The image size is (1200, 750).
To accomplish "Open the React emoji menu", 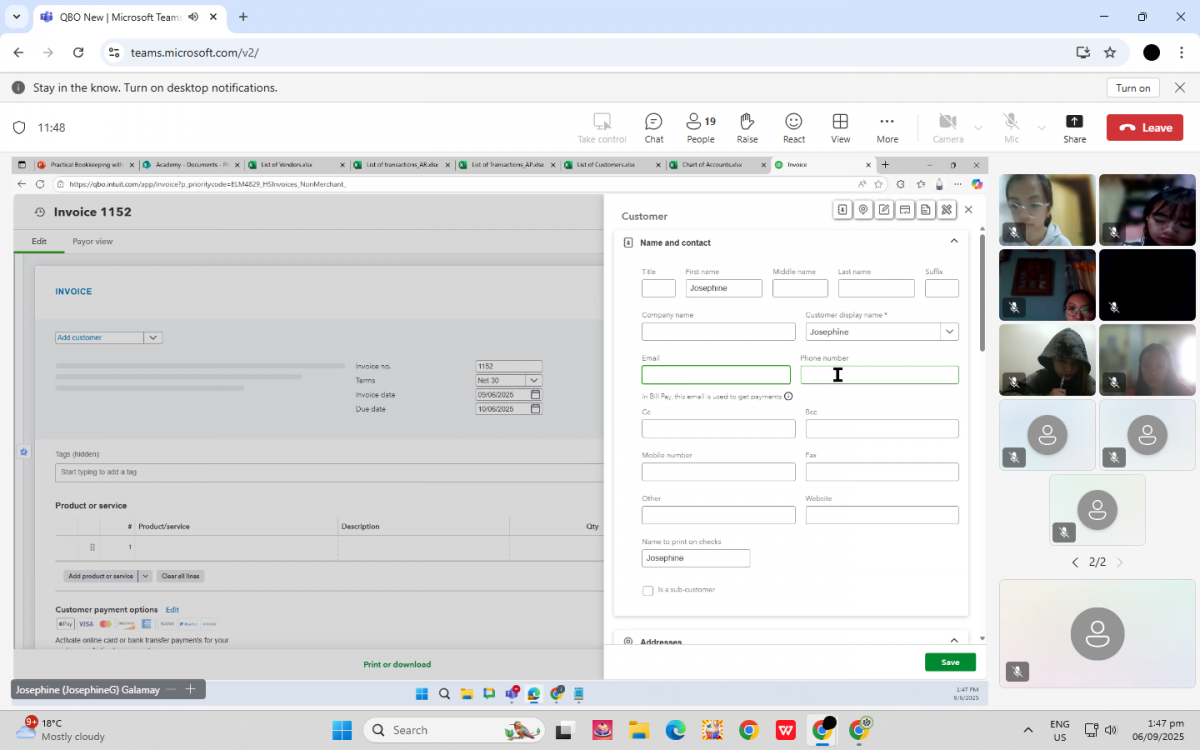I will click(794, 128).
